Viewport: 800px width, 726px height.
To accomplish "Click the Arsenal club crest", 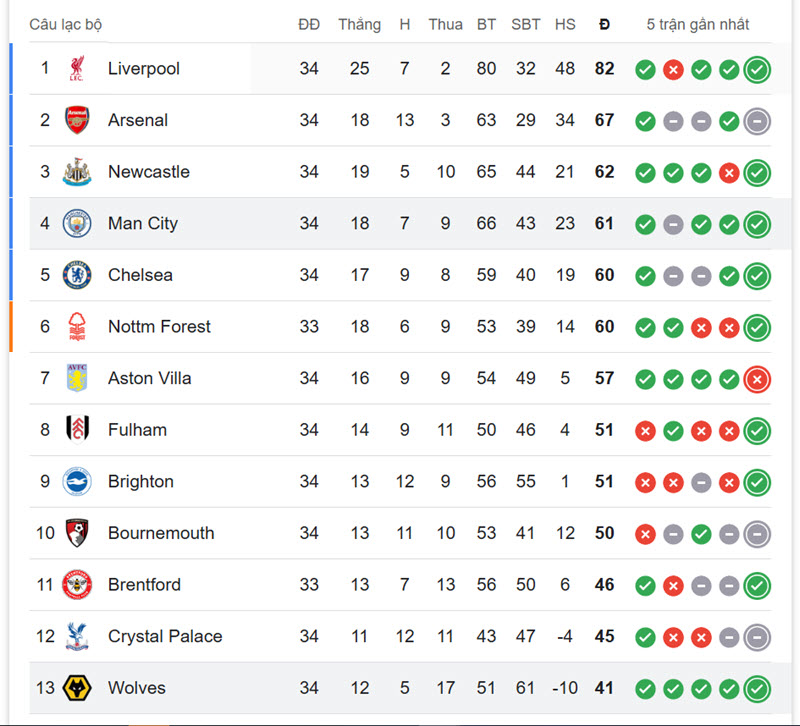I will point(77,120).
